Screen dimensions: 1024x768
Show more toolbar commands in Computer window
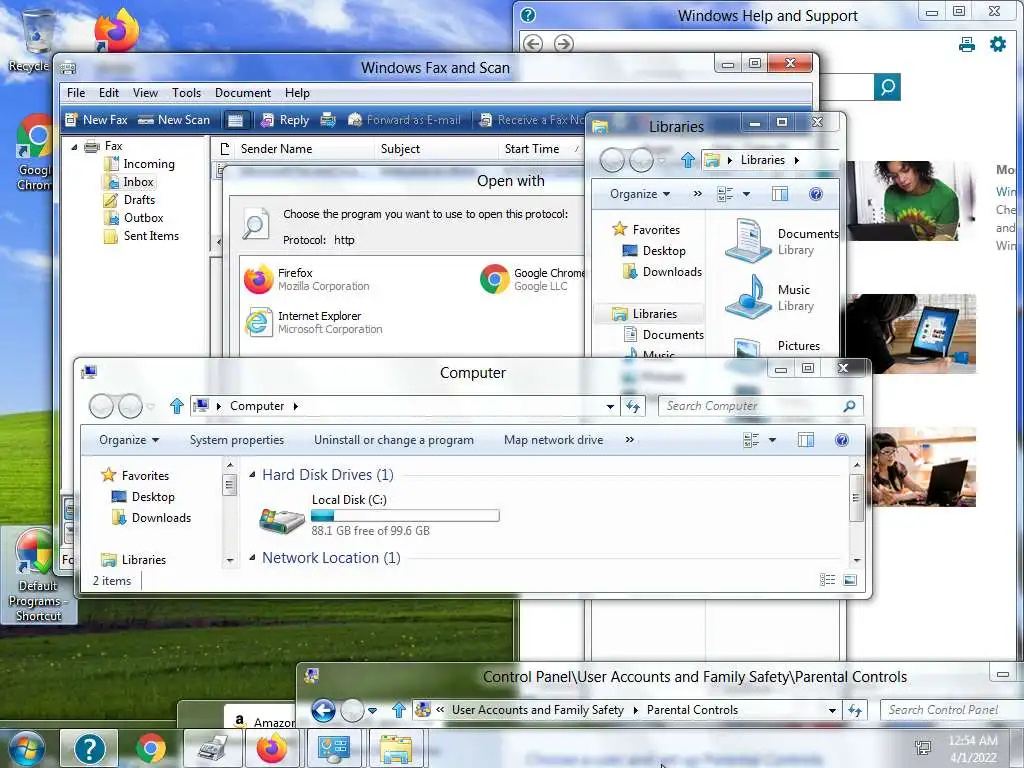[630, 440]
